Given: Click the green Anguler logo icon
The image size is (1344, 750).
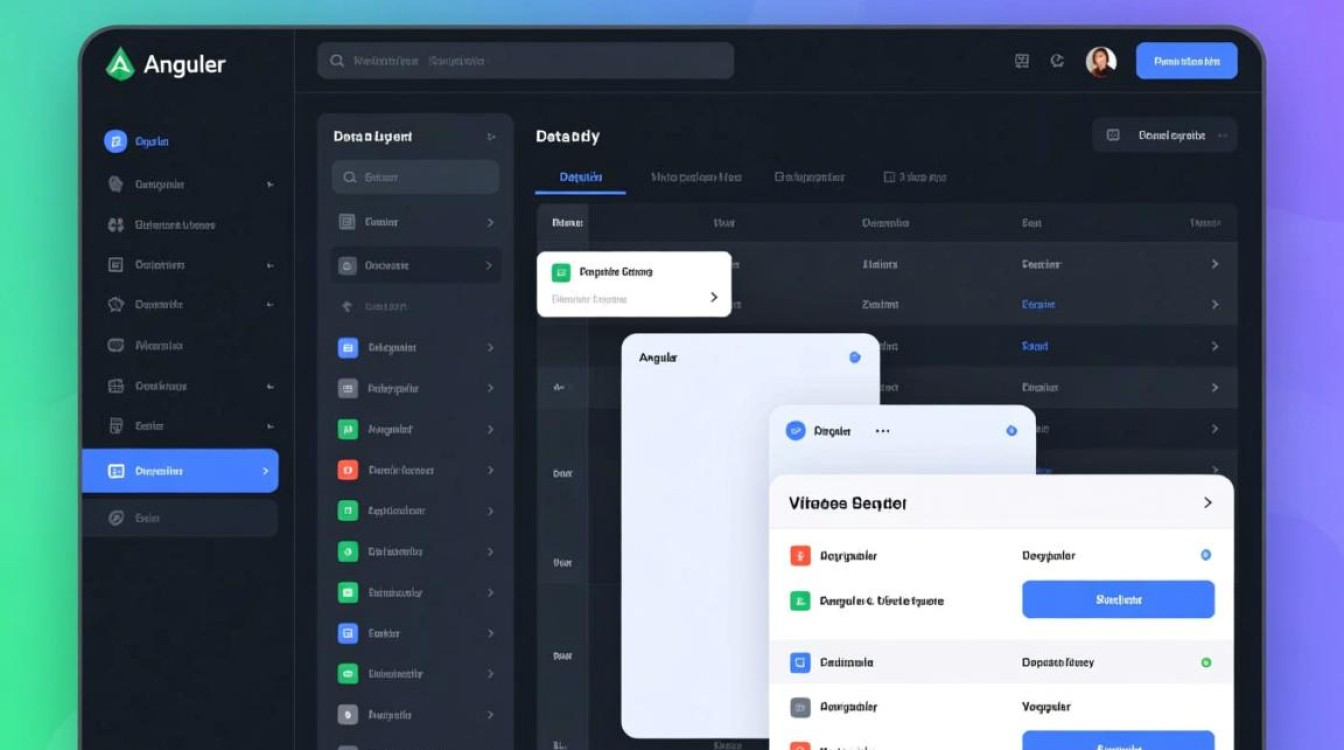Looking at the screenshot, I should [x=120, y=65].
